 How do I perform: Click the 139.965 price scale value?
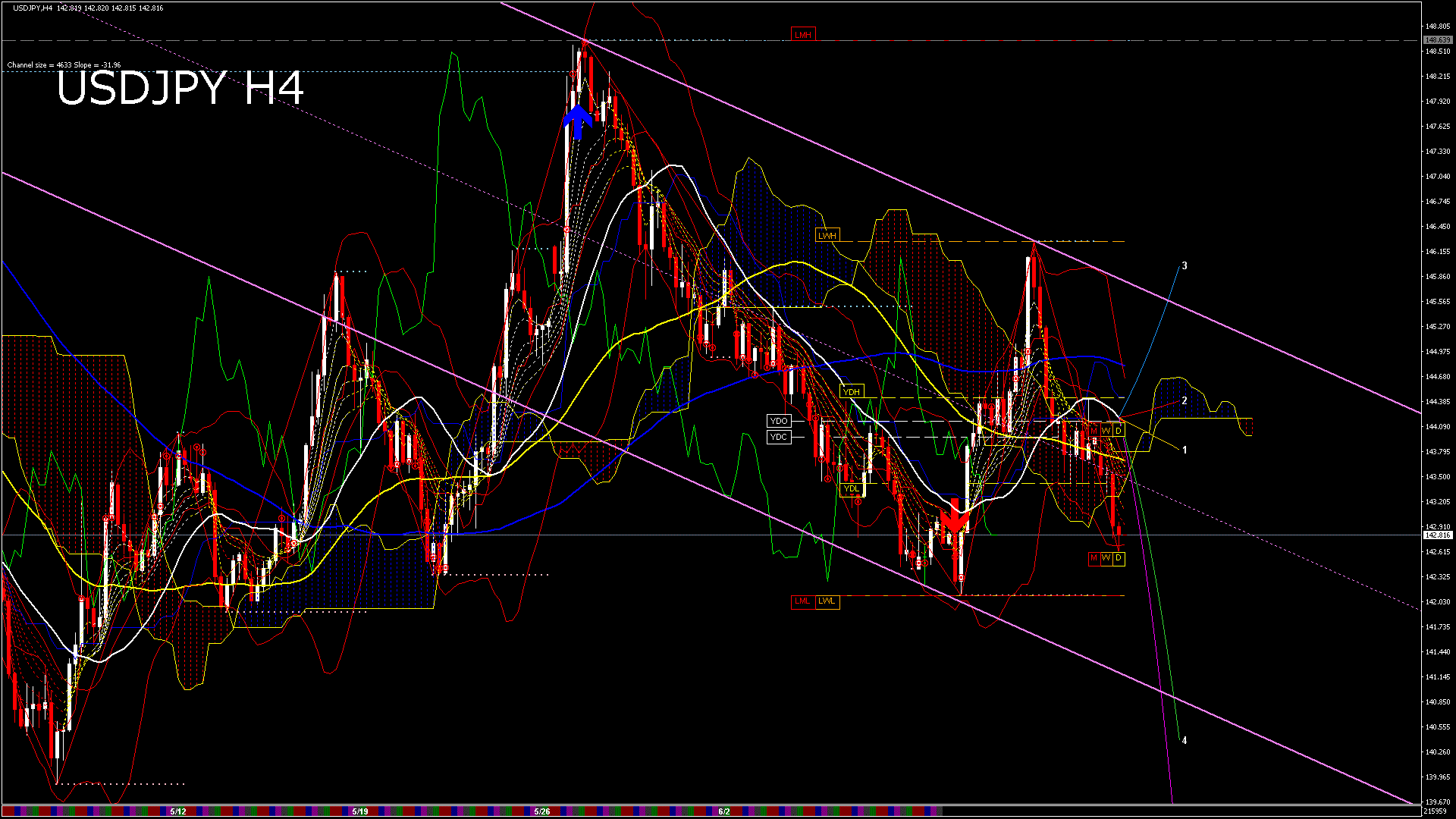coord(1438,777)
